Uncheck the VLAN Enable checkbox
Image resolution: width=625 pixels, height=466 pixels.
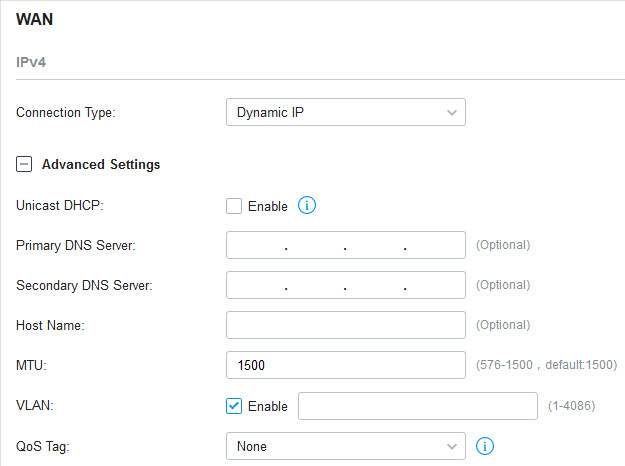point(234,406)
